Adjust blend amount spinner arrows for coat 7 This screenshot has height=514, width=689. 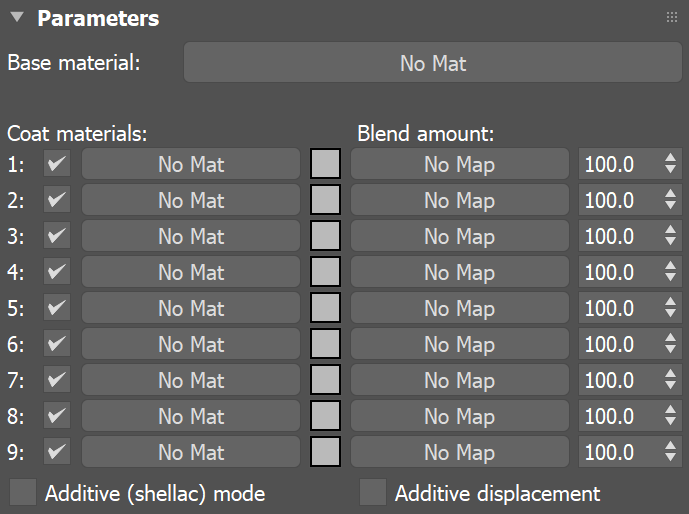(671, 380)
